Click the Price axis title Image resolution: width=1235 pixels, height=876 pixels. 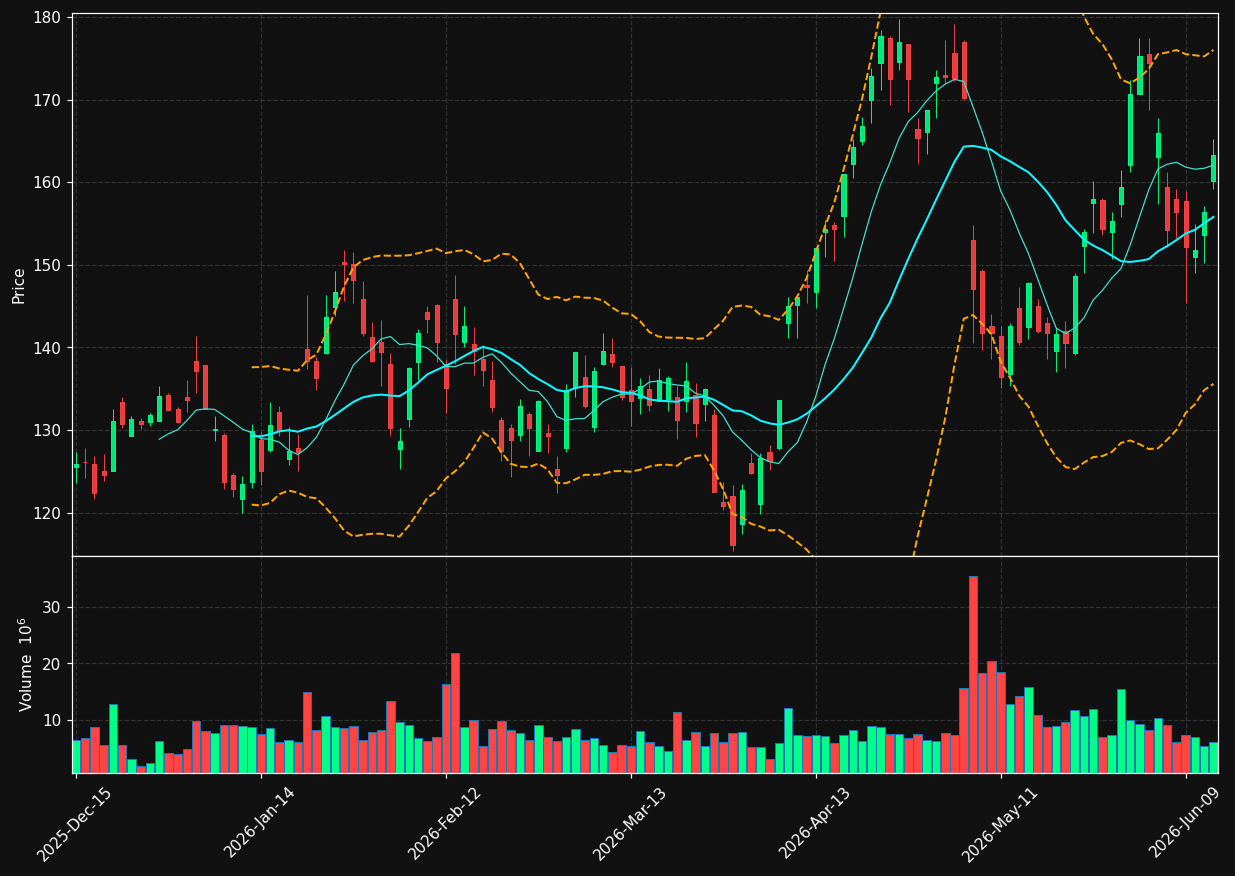click(x=19, y=285)
